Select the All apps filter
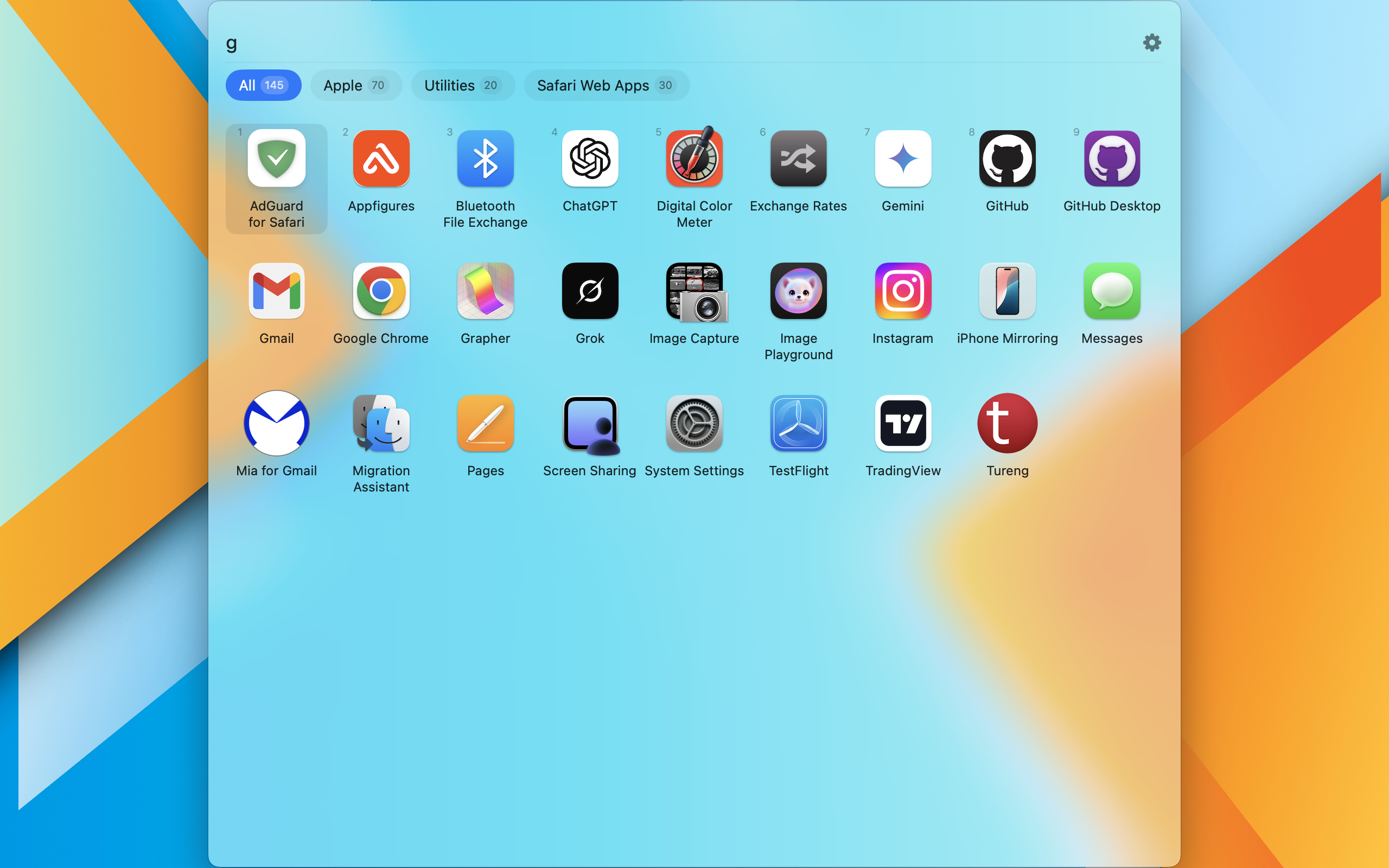 coord(263,86)
